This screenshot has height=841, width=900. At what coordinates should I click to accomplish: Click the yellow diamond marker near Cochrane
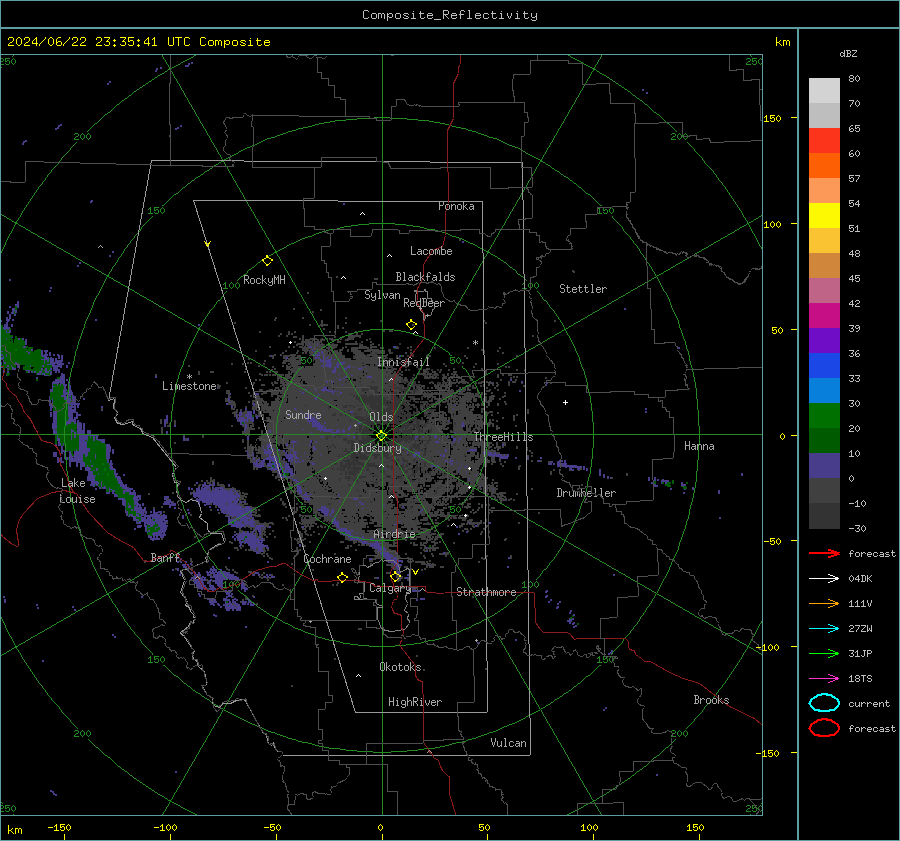coord(342,577)
